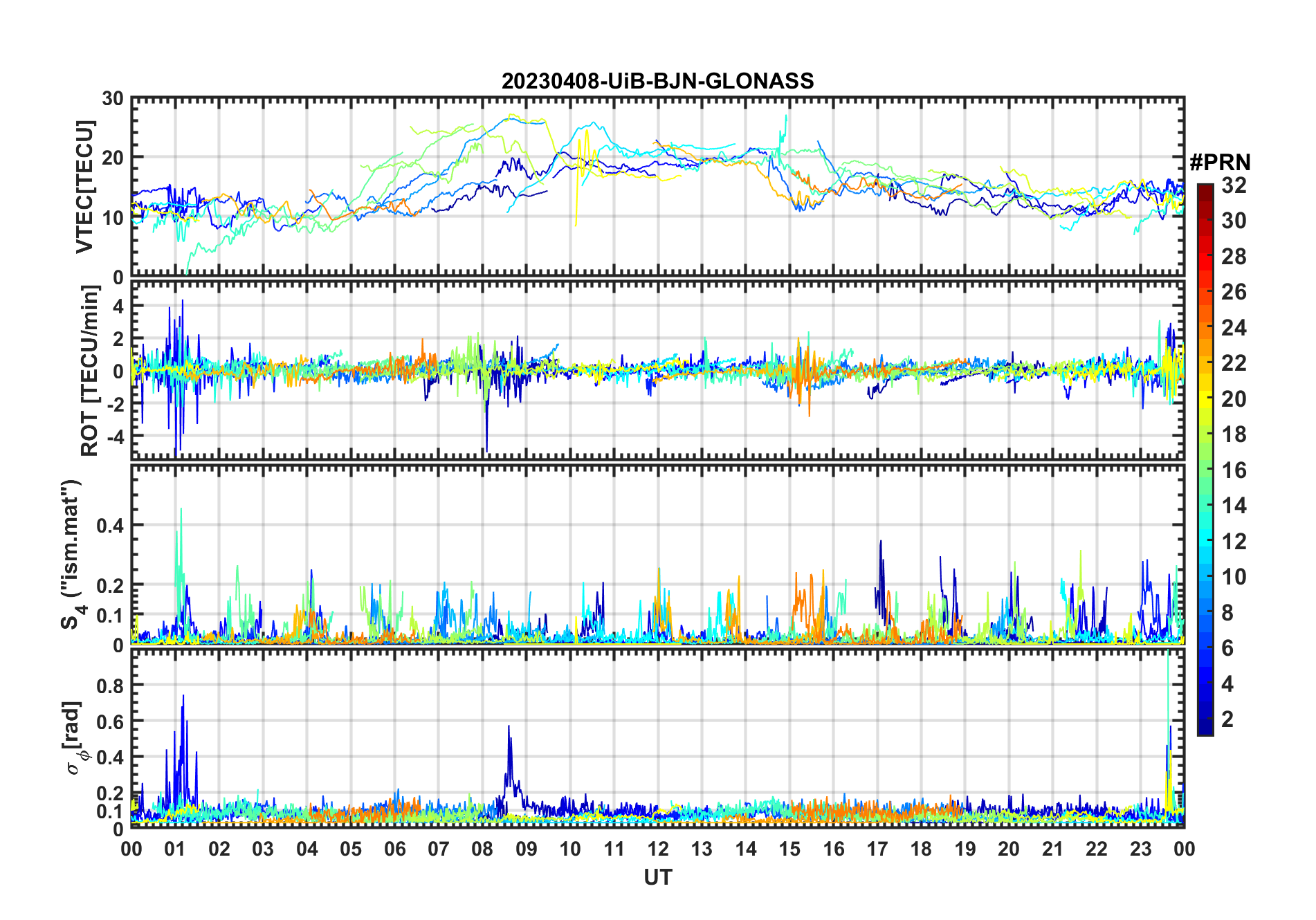Select the VTEC[TECU] y-axis label

[84, 187]
